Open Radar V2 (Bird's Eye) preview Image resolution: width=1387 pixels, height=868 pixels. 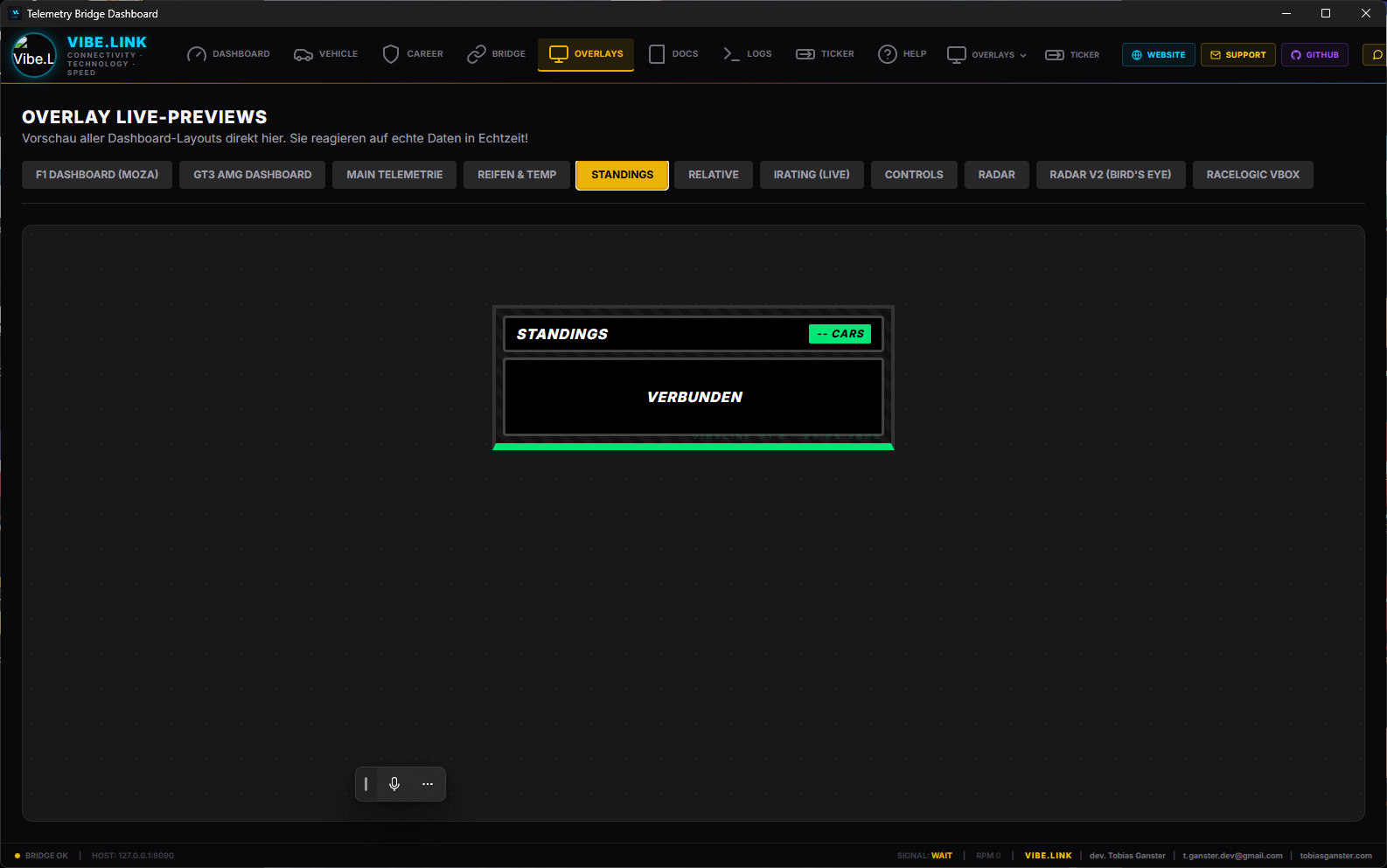[1111, 175]
